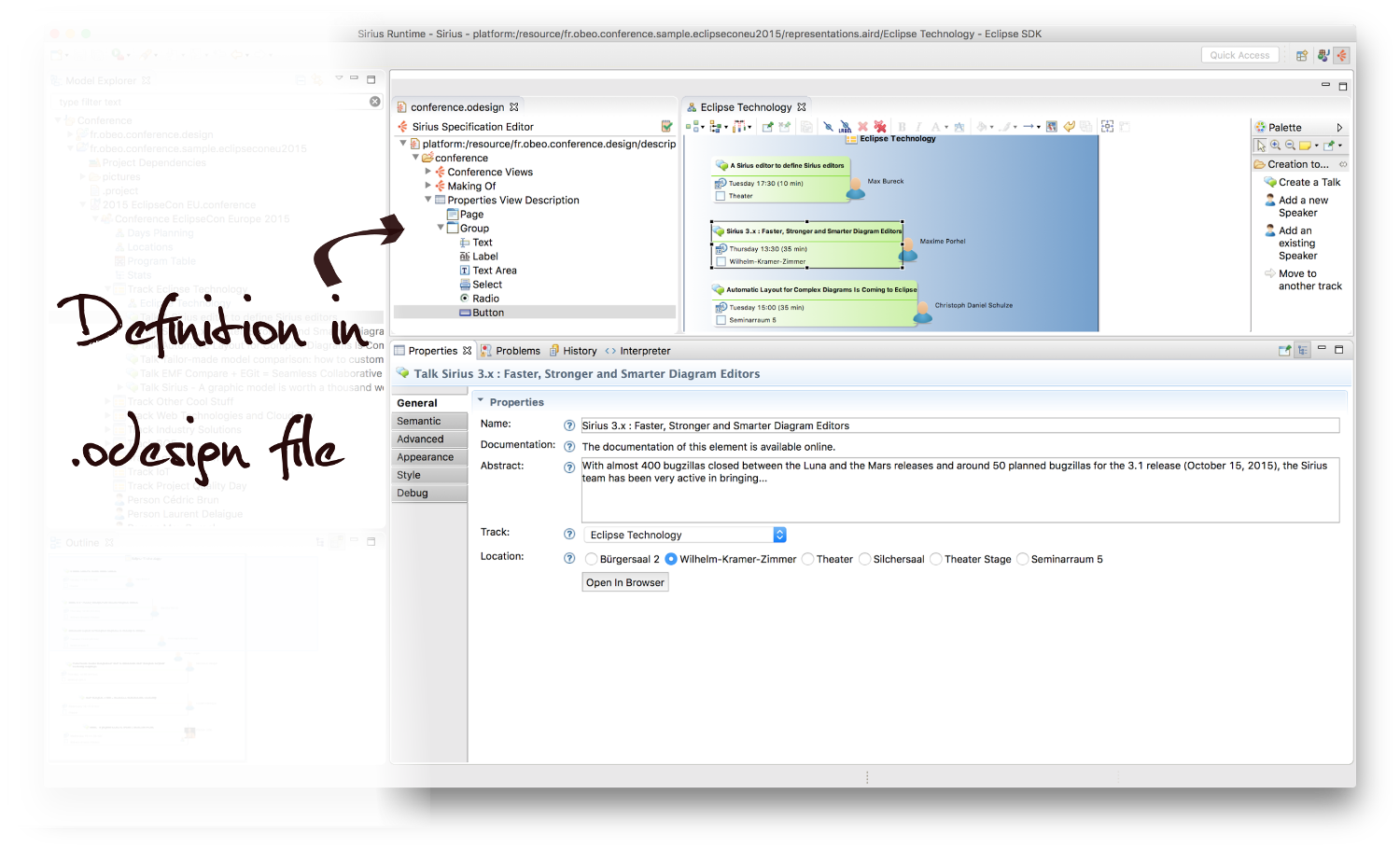
Task: Click into the Abstract text area
Action: (x=959, y=490)
